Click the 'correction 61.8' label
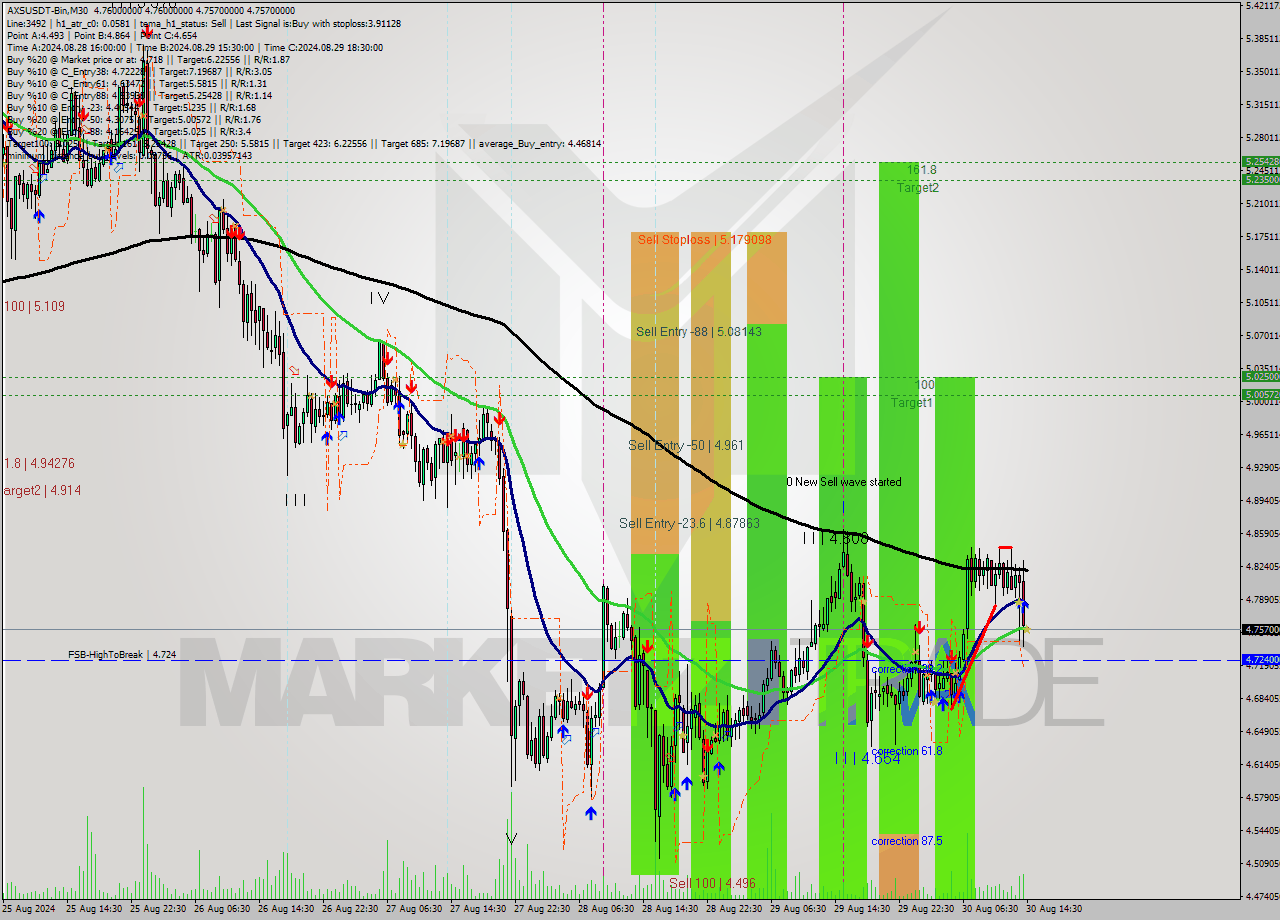Image resolution: width=1280 pixels, height=920 pixels. point(906,751)
